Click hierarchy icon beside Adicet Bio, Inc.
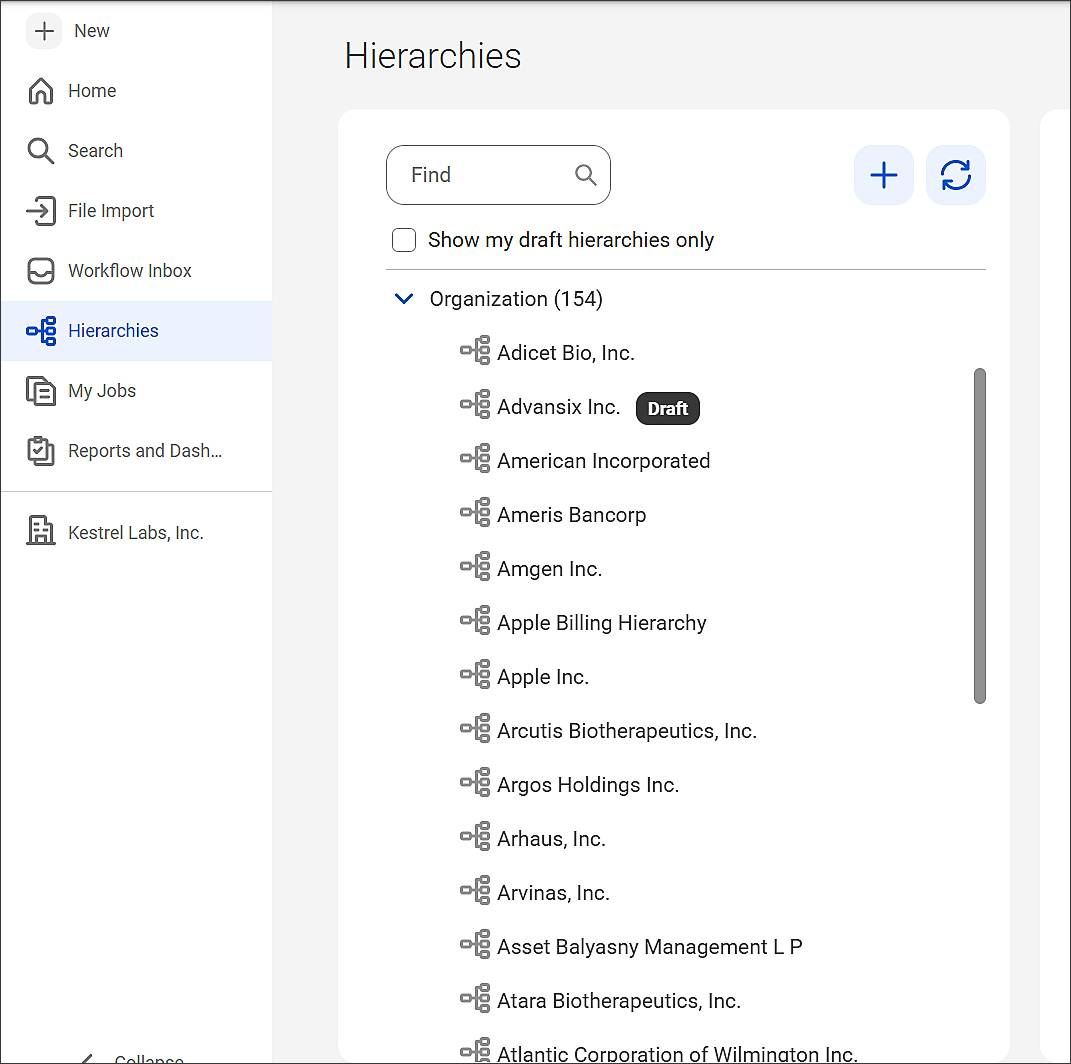The height and width of the screenshot is (1064, 1071). coord(475,350)
